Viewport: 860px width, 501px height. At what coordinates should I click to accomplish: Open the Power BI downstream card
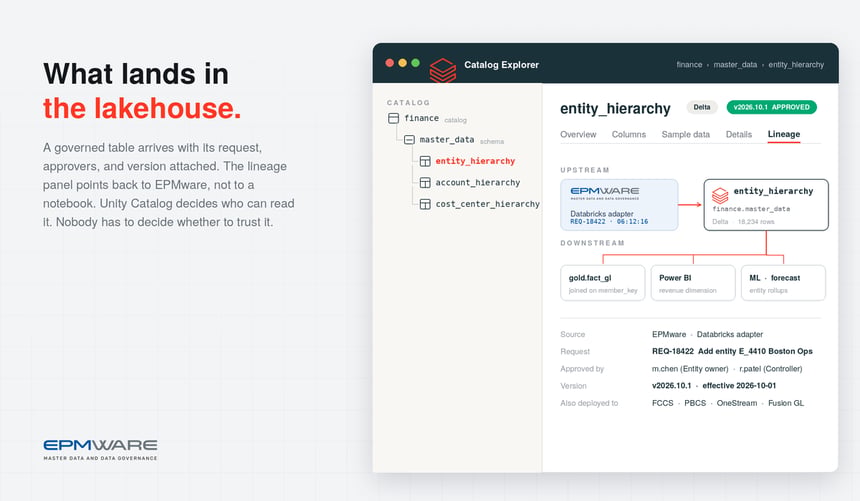click(x=693, y=283)
